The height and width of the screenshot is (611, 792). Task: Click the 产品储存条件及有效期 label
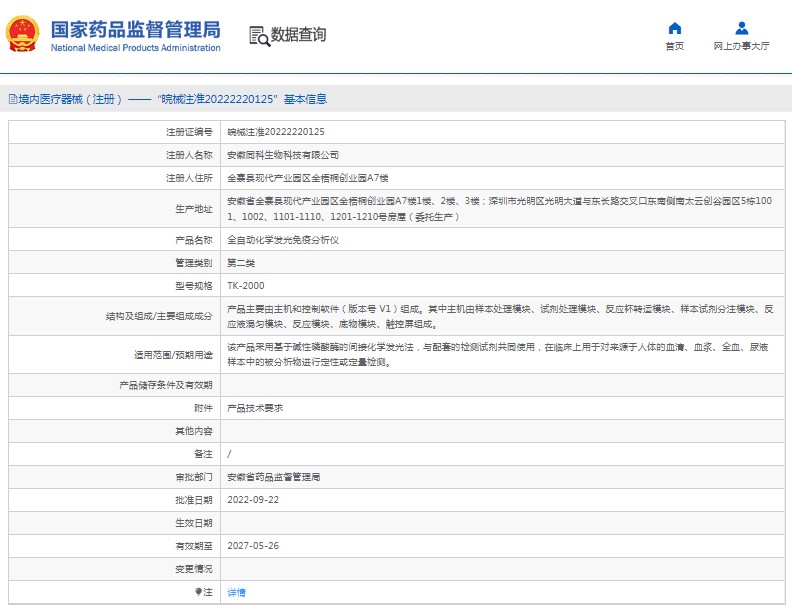tap(166, 385)
